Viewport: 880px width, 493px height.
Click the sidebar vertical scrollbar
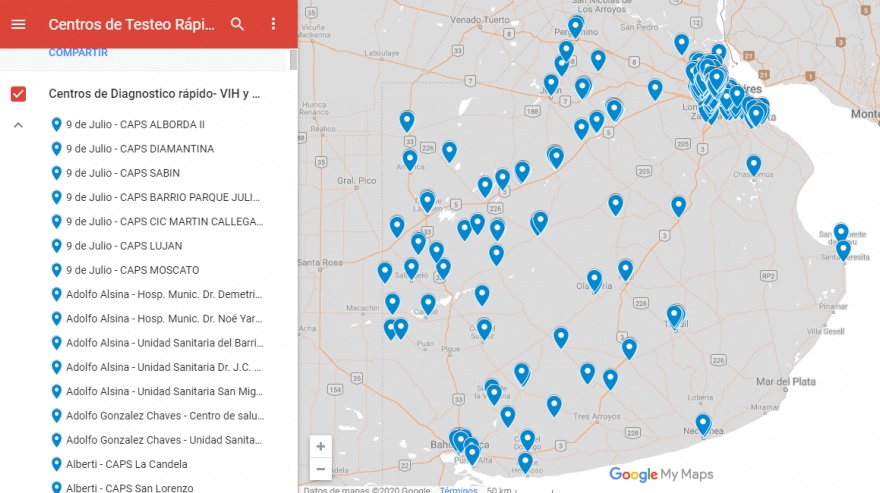click(x=293, y=60)
